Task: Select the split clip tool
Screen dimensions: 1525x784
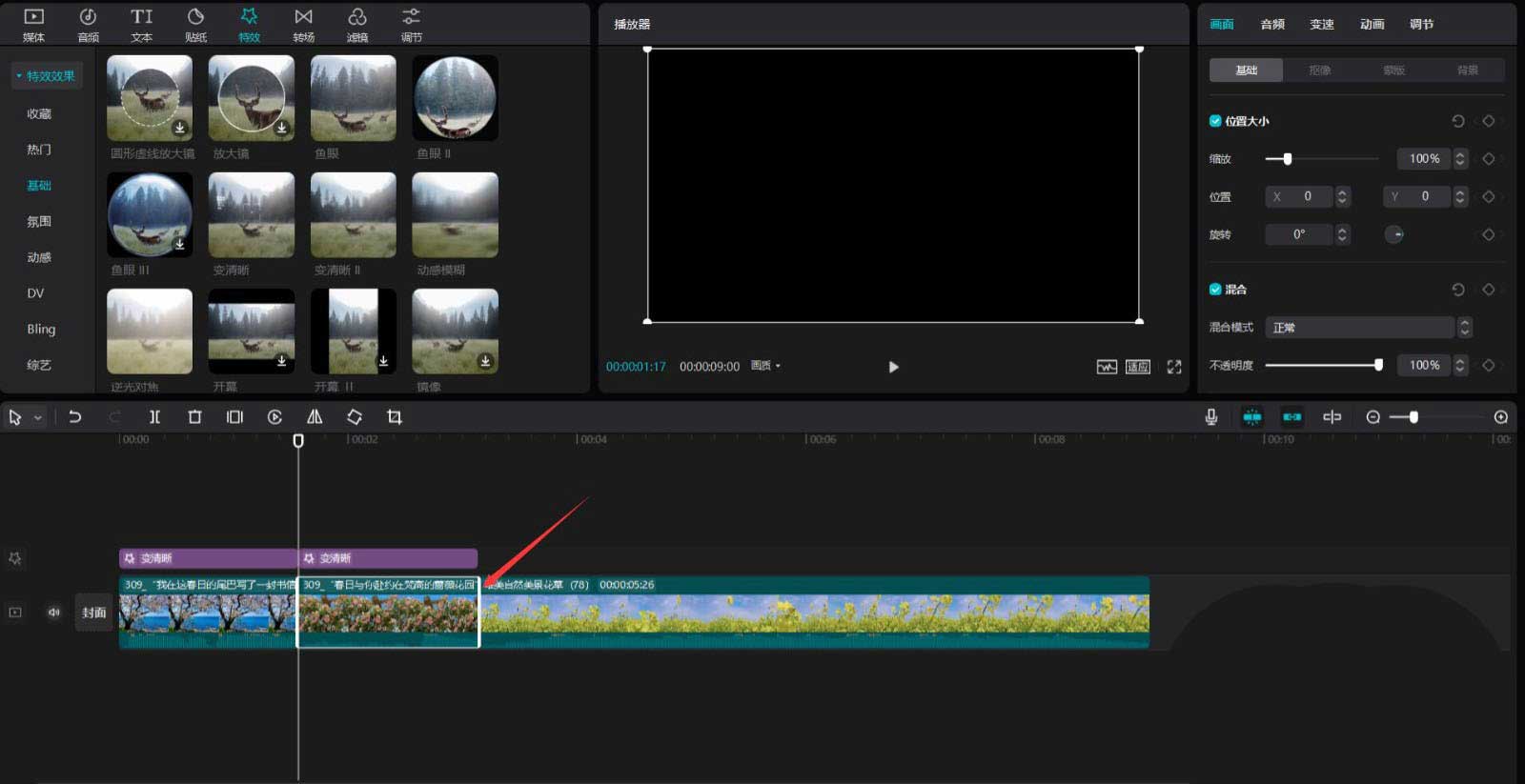Action: tap(154, 417)
